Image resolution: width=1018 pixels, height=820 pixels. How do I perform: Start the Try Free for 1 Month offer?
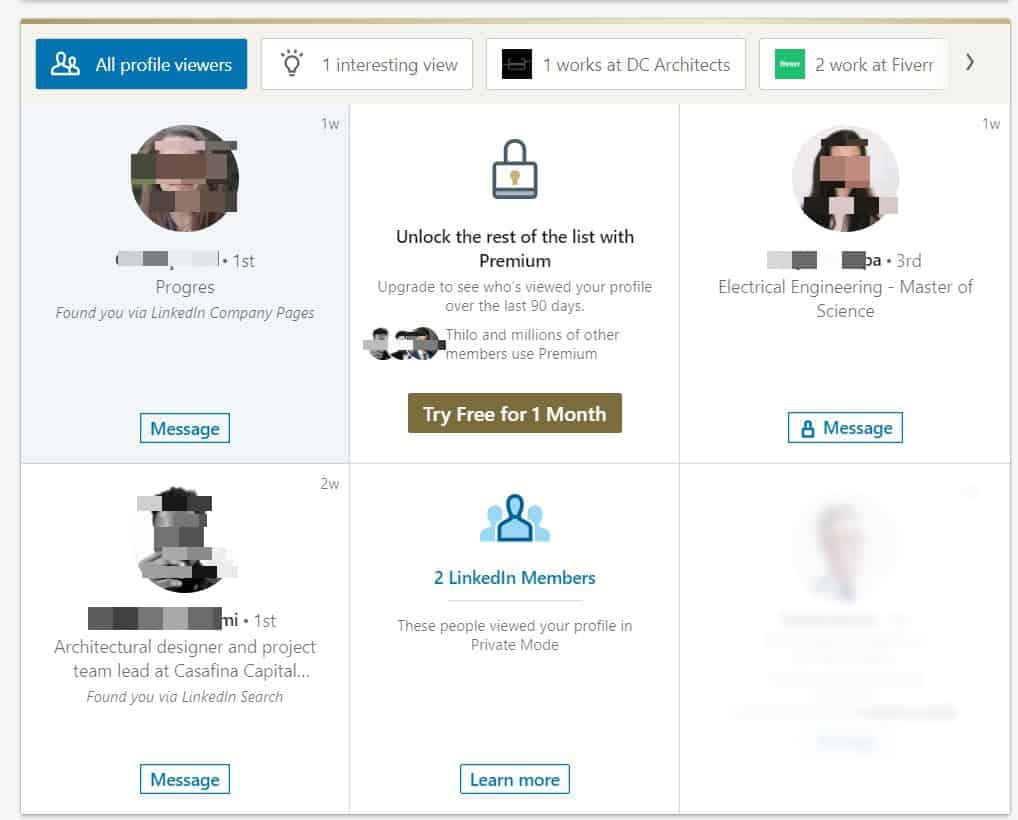point(515,413)
